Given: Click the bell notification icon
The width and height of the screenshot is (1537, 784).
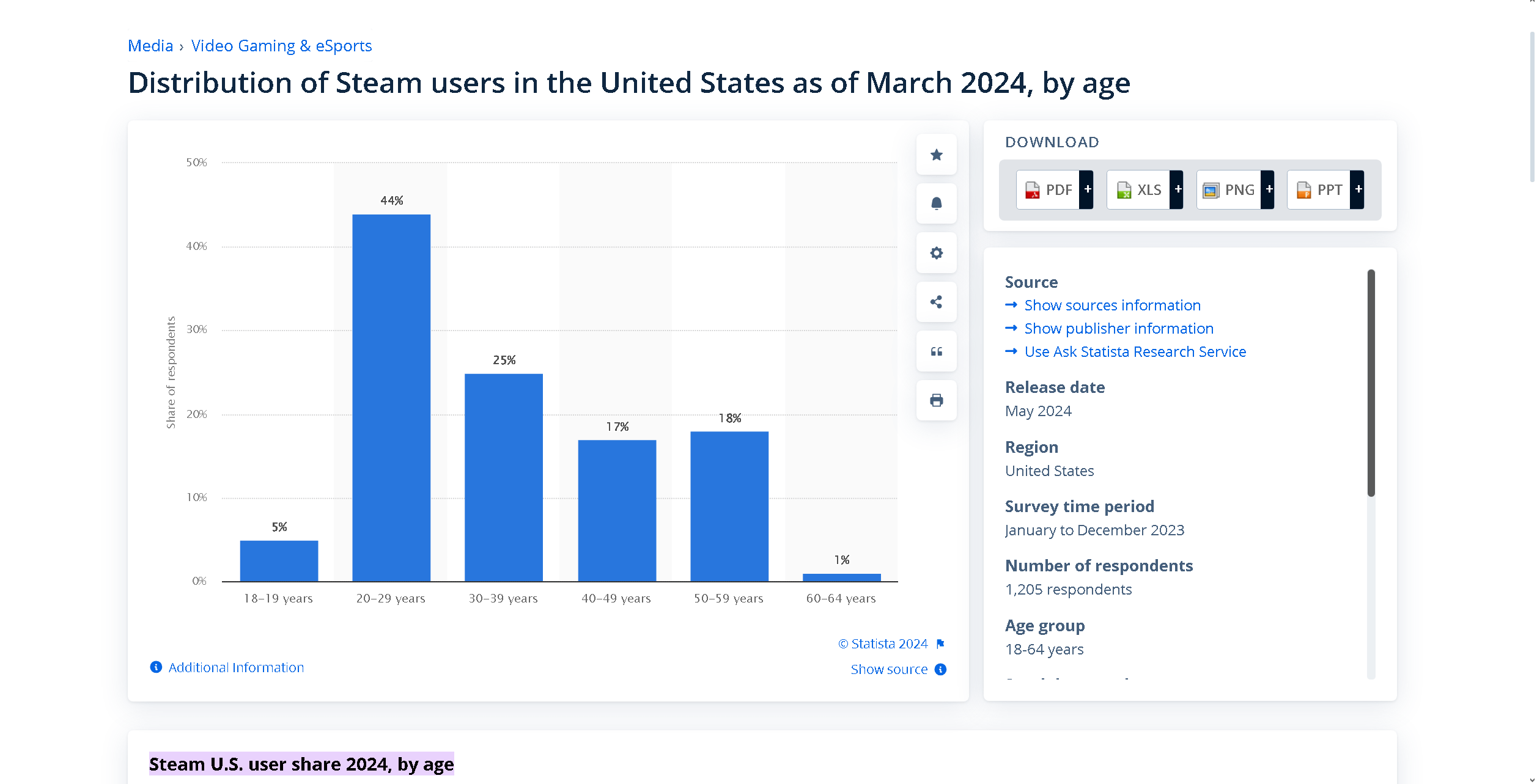Looking at the screenshot, I should (936, 203).
